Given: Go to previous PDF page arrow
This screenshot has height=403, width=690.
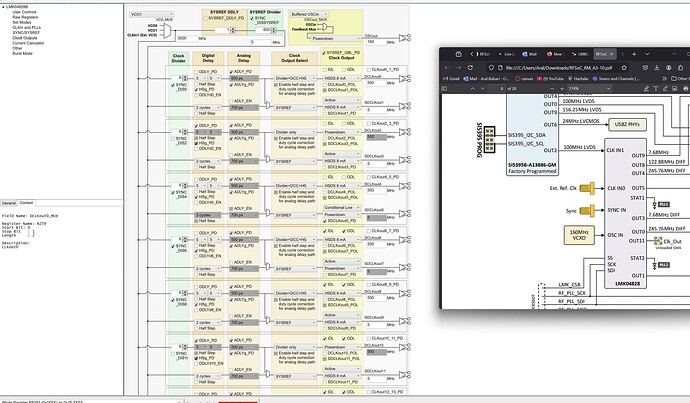Looking at the screenshot, I should pos(473,88).
